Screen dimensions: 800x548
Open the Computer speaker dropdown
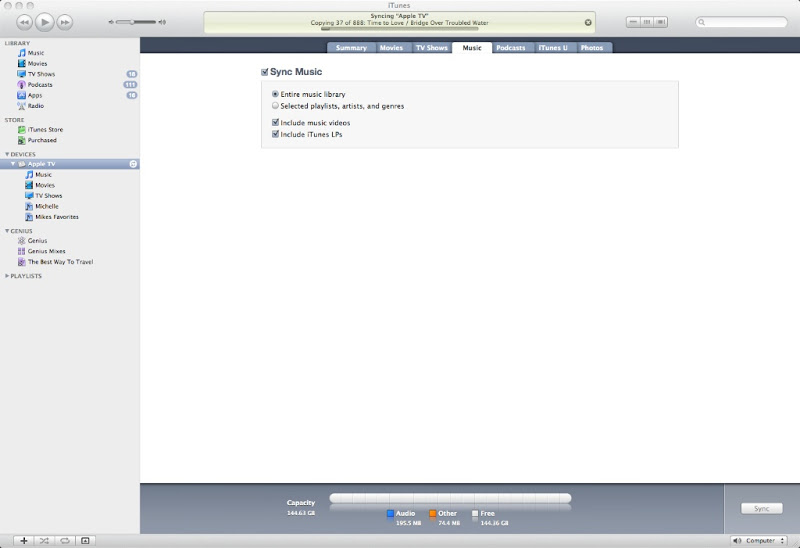[759, 540]
